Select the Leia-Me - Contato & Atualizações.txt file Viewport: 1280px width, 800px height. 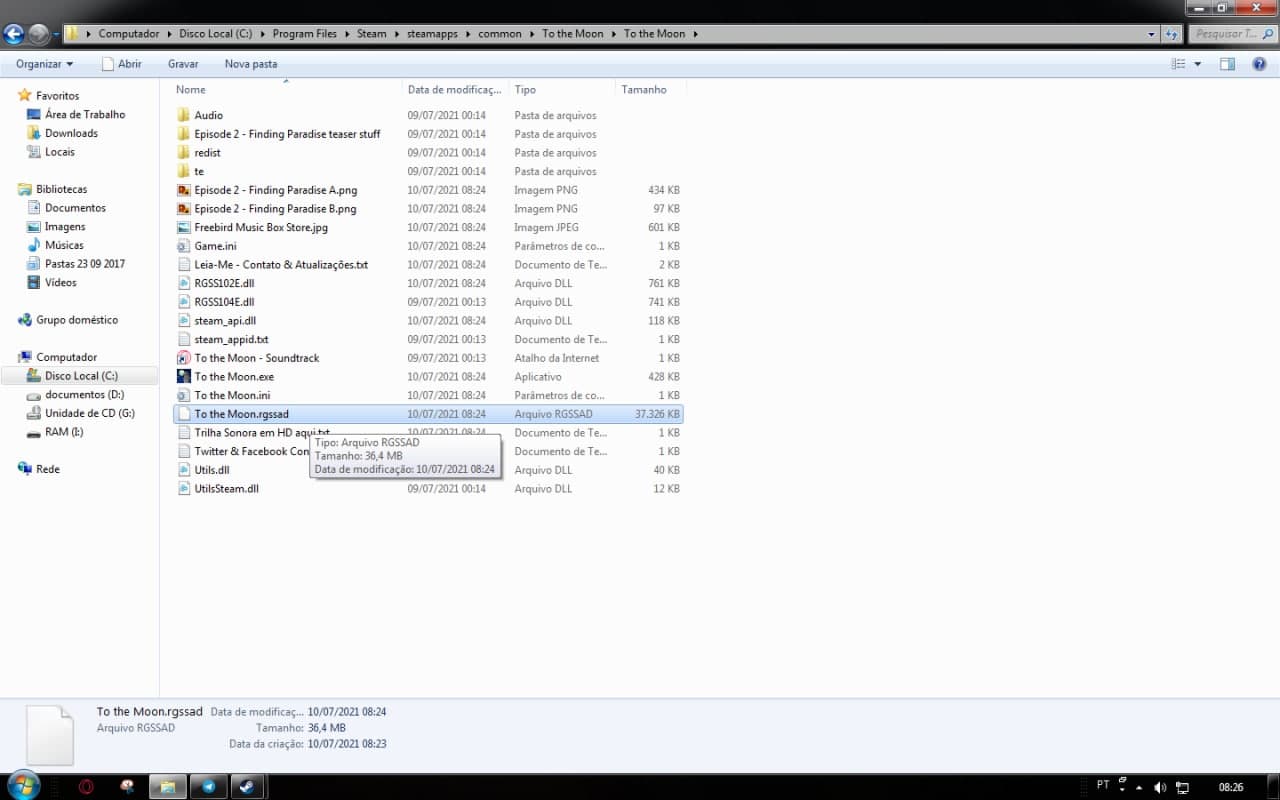[x=281, y=265]
